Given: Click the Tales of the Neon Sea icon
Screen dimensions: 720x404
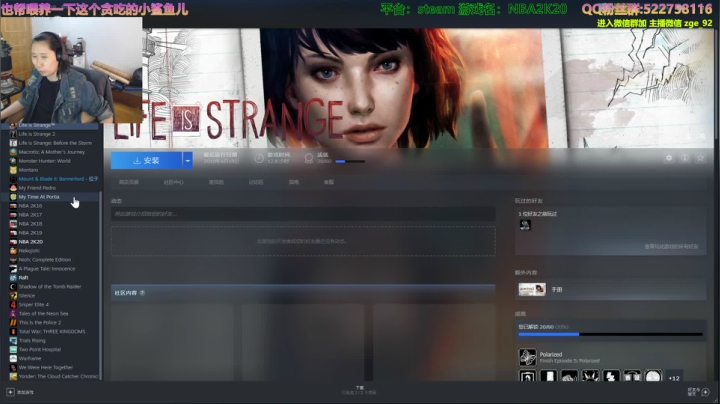Looking at the screenshot, I should (13, 314).
